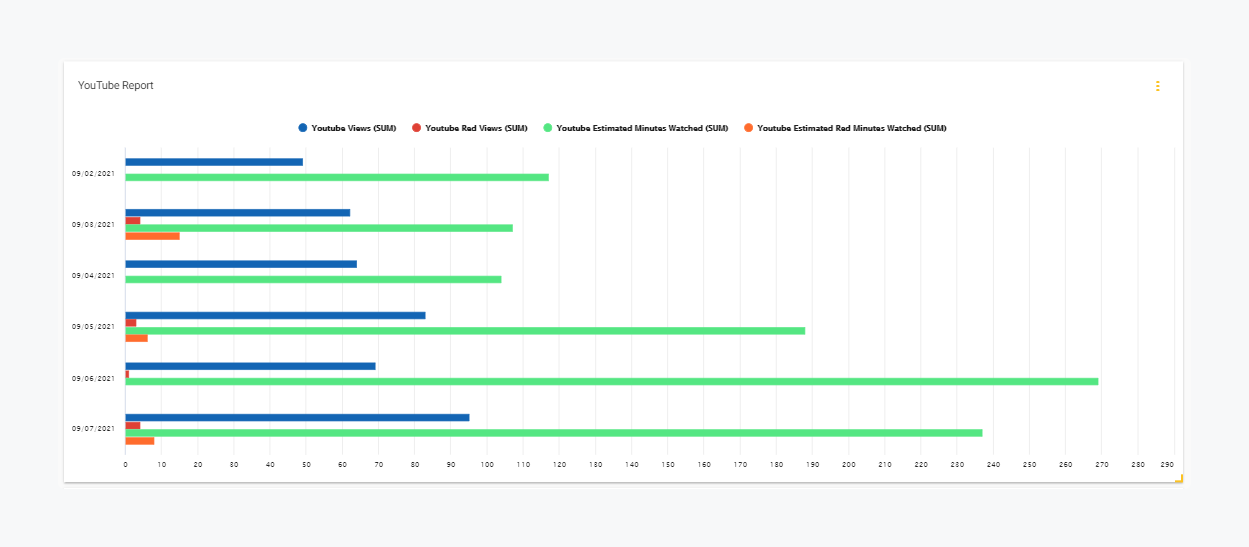Select the blue bar for 09/02/2021
The width and height of the screenshot is (1249, 547).
213,161
